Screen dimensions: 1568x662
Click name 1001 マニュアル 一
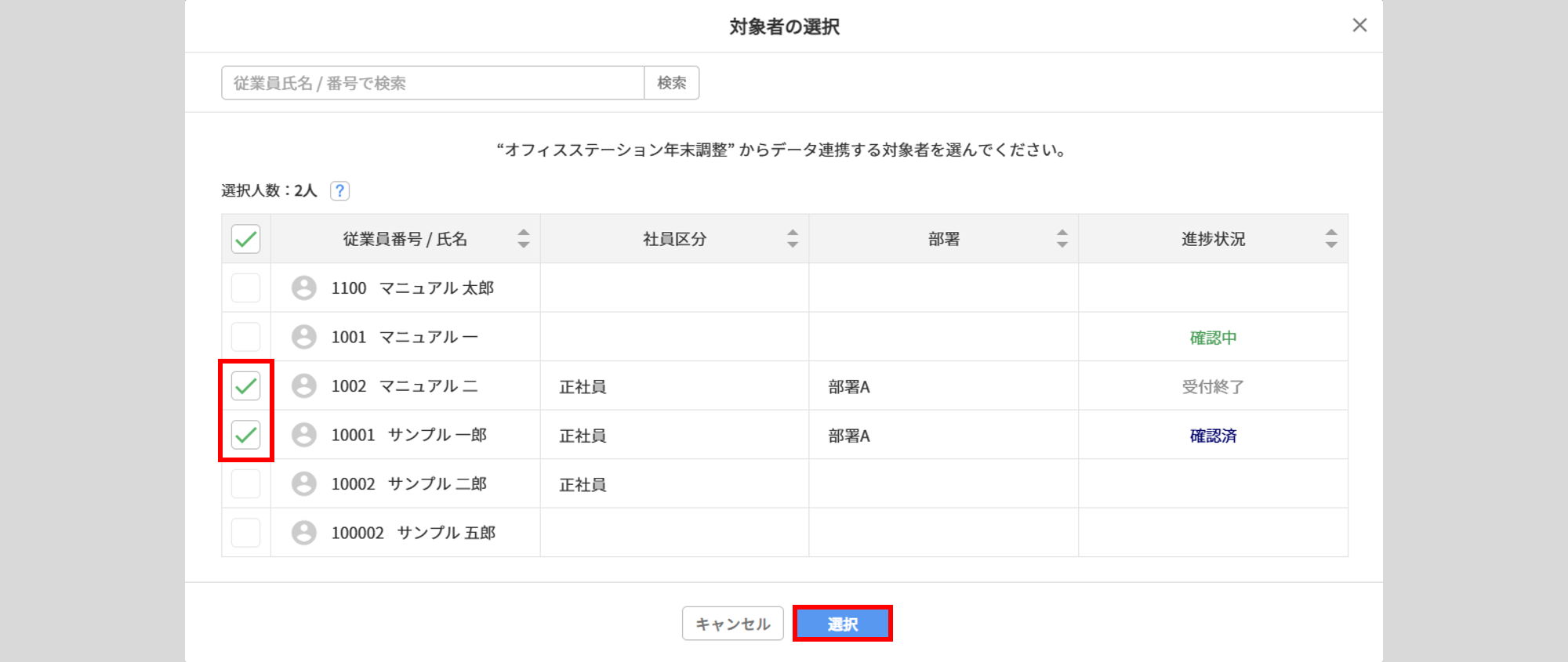click(x=405, y=337)
